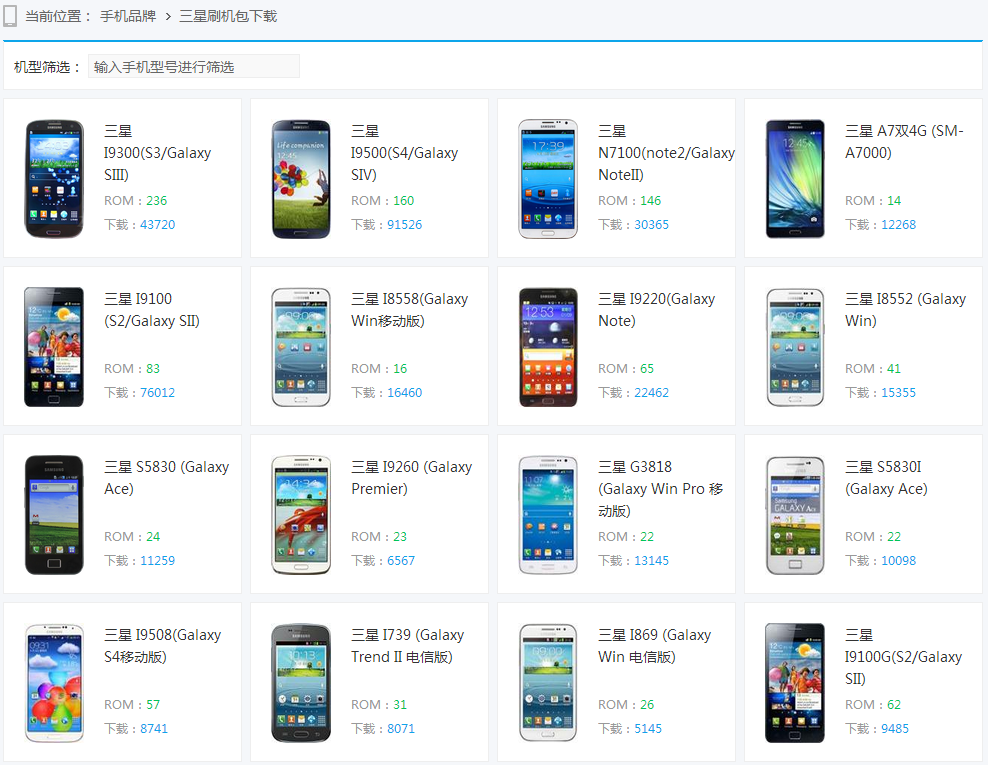This screenshot has width=988, height=765.
Task: Focus the 输入手机型号进行筛选 filter field
Action: (193, 66)
